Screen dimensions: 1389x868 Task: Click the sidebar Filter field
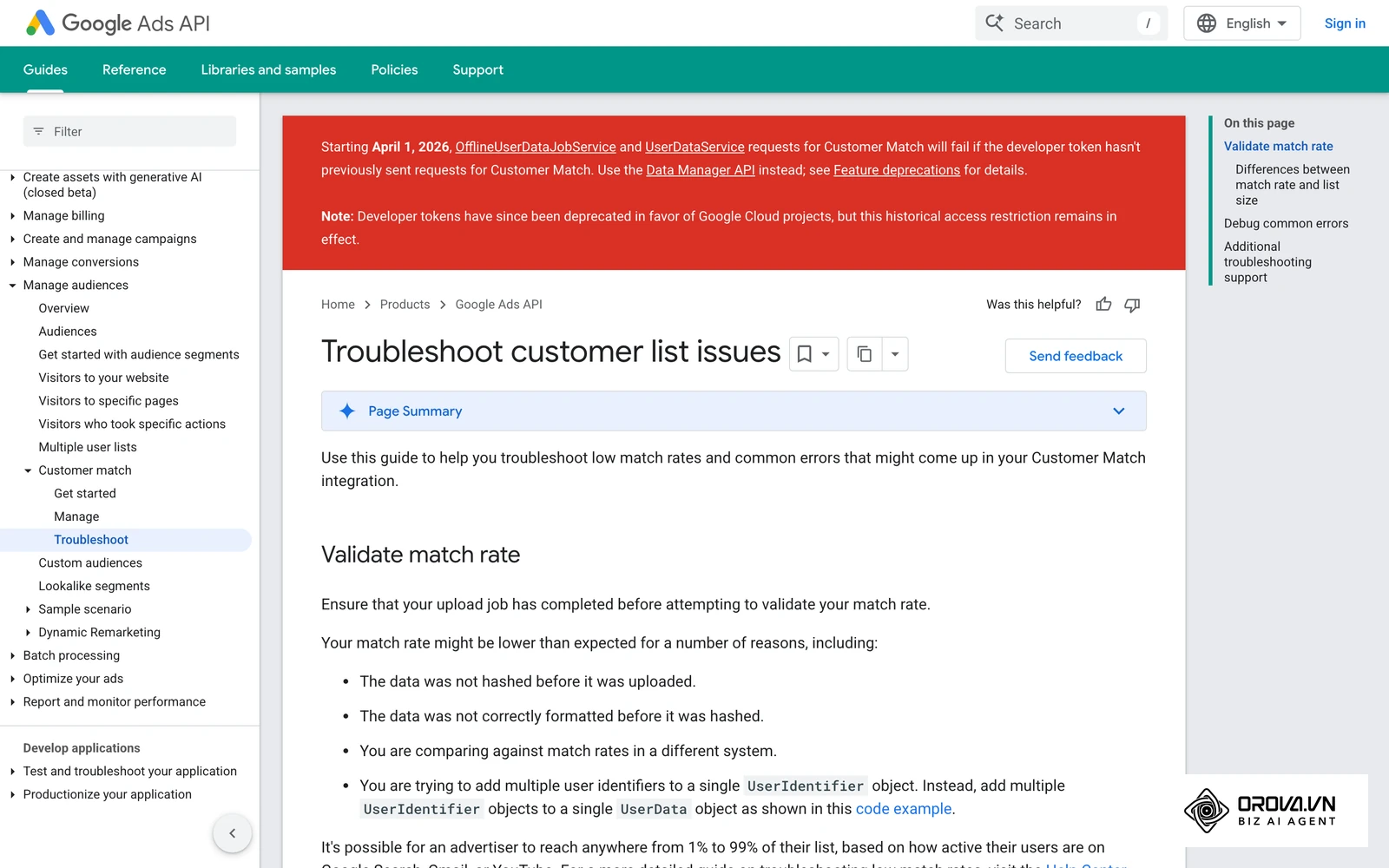pos(129,132)
